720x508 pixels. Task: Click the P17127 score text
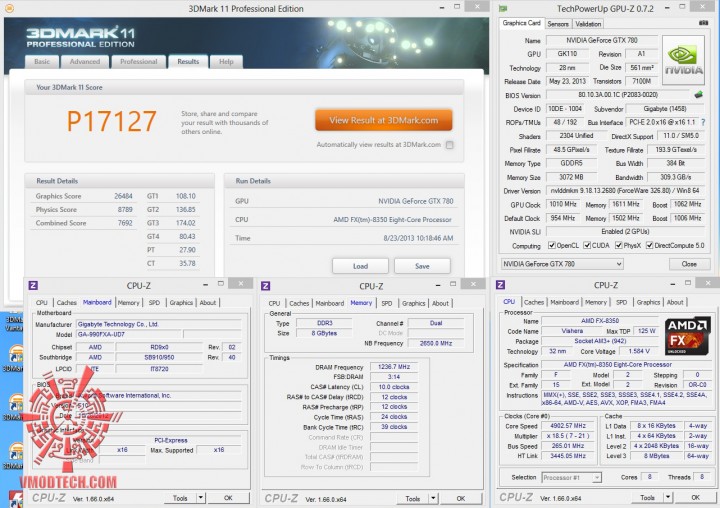coord(112,121)
